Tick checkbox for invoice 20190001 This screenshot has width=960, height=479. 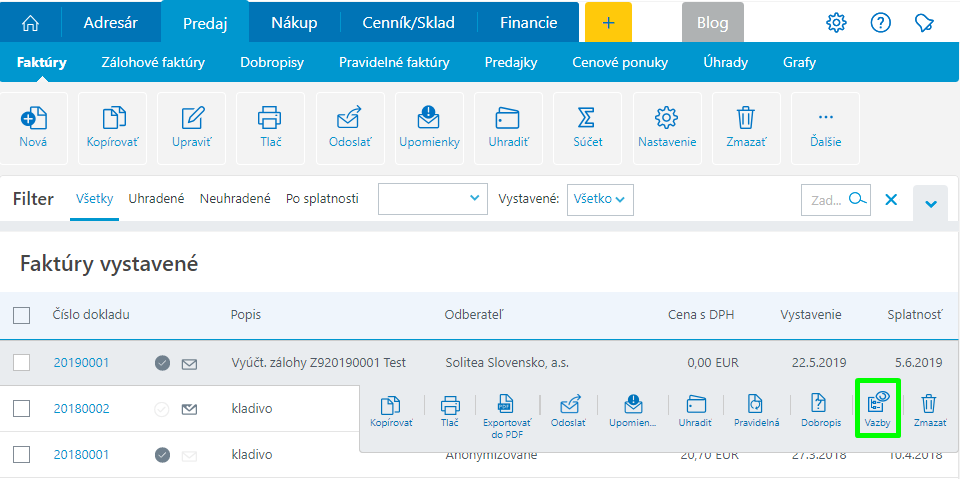click(x=22, y=363)
